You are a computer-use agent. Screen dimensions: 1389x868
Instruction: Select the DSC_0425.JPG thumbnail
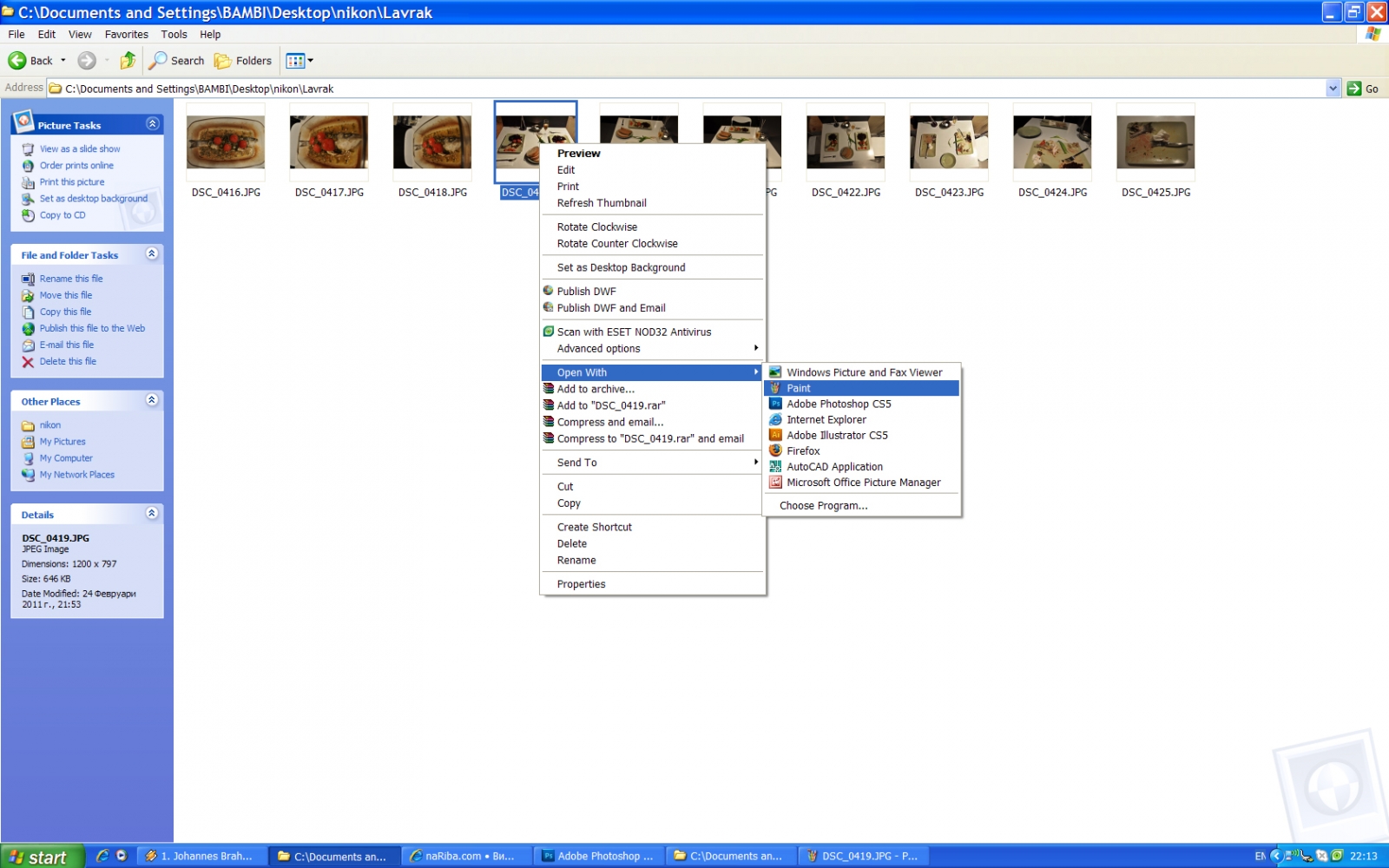1155,142
